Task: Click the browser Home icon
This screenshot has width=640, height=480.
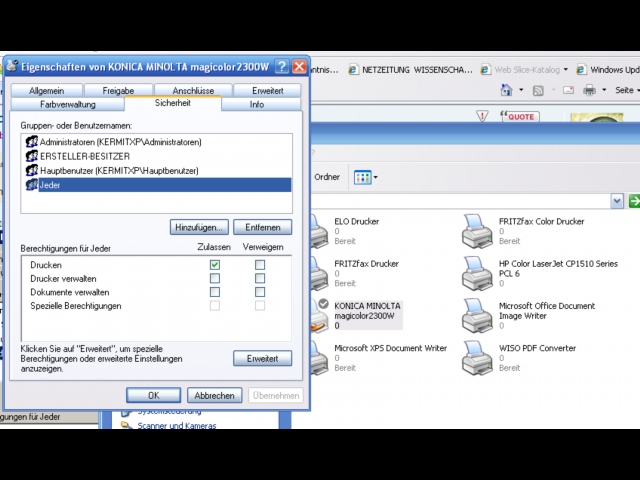Action: tap(507, 90)
